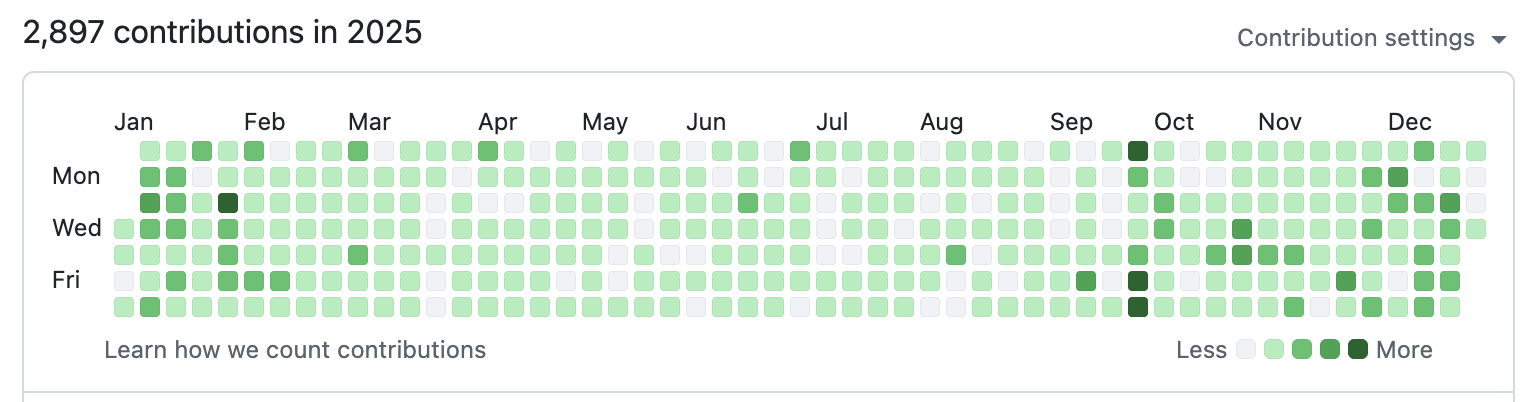Viewport: 1534px width, 402px height.
Task: Pick the second-darkest legend swatch
Action: pos(1330,350)
